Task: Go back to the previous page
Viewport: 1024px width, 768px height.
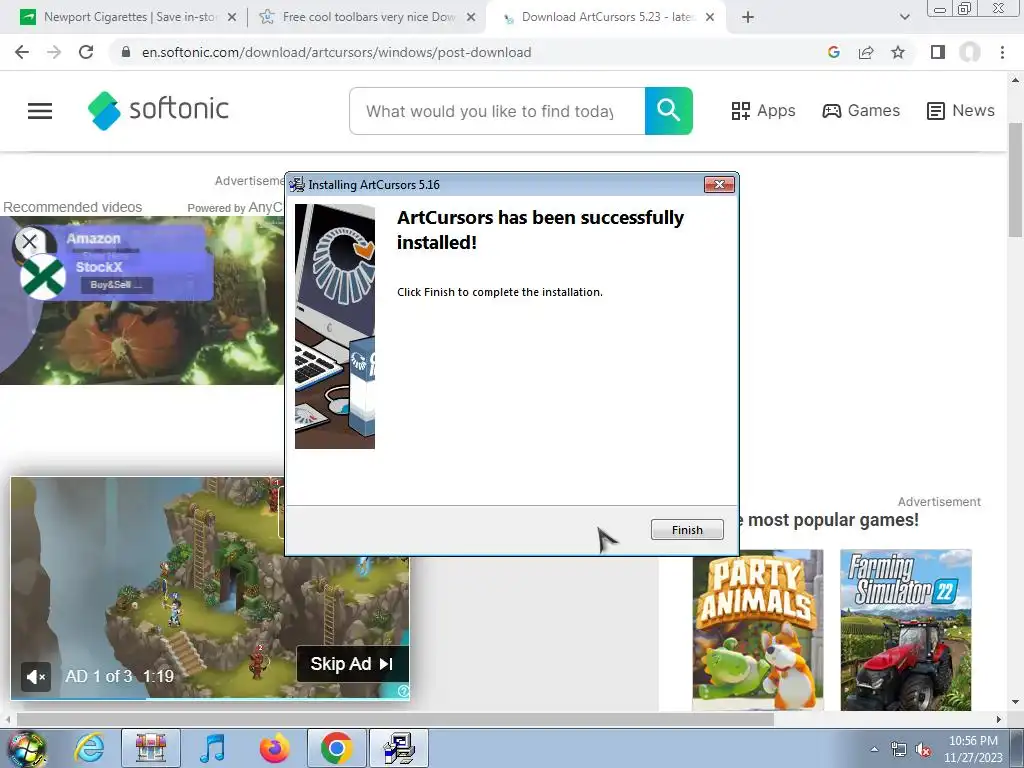Action: 22,52
